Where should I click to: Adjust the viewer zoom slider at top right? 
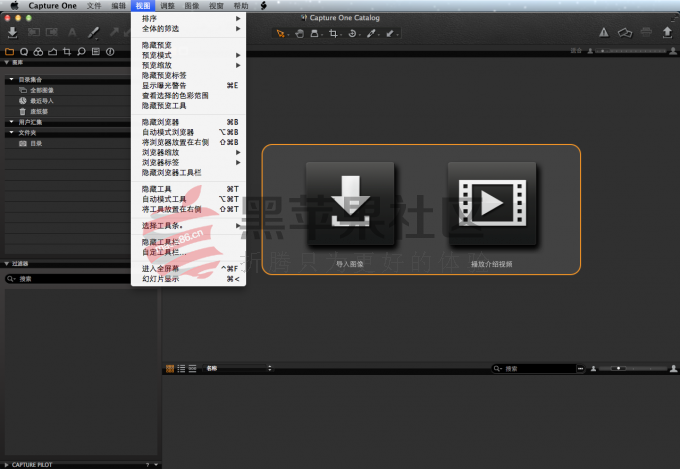[631, 51]
